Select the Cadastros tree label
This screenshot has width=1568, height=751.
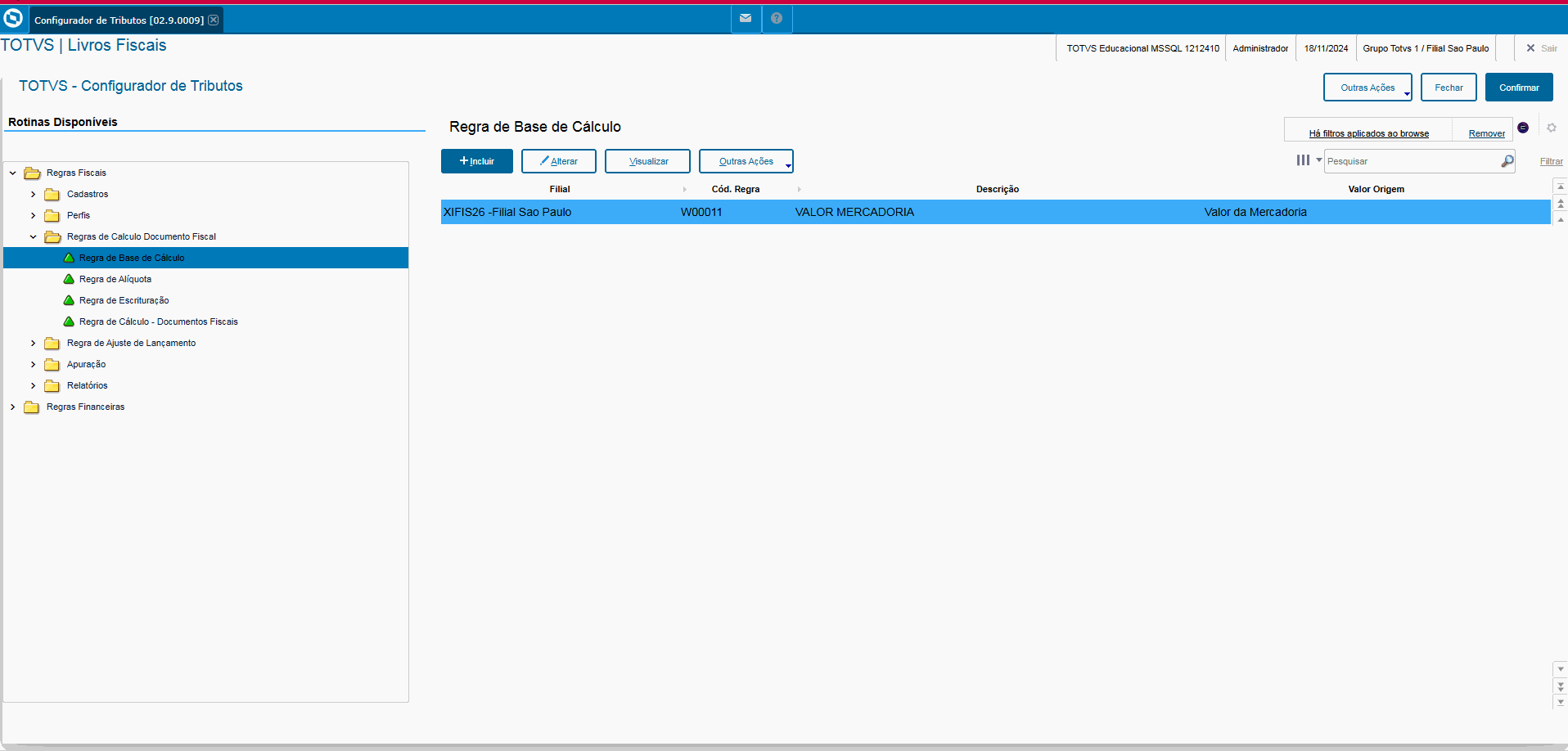tap(88, 194)
